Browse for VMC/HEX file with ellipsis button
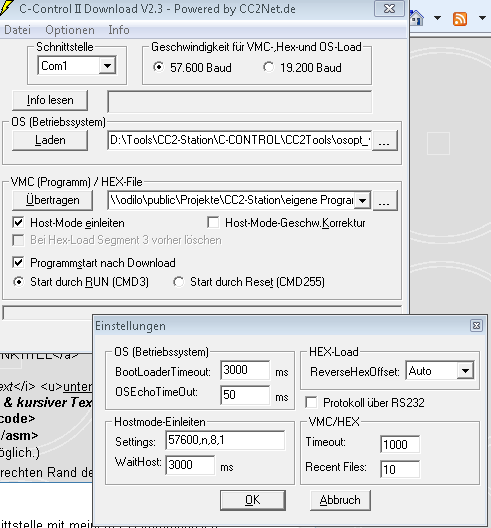Screen dimensions: 491x528 (x=385, y=201)
